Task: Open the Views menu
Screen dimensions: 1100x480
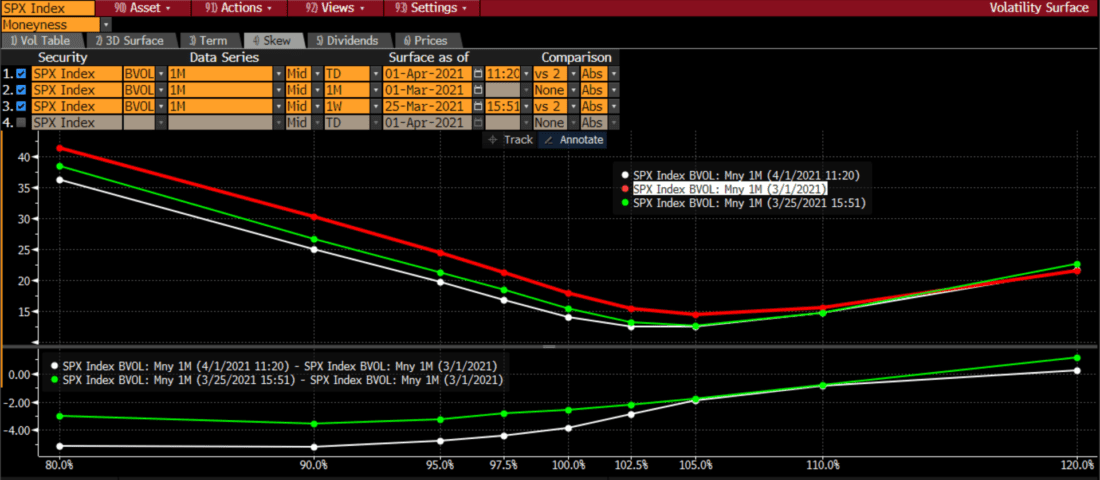Action: [335, 8]
